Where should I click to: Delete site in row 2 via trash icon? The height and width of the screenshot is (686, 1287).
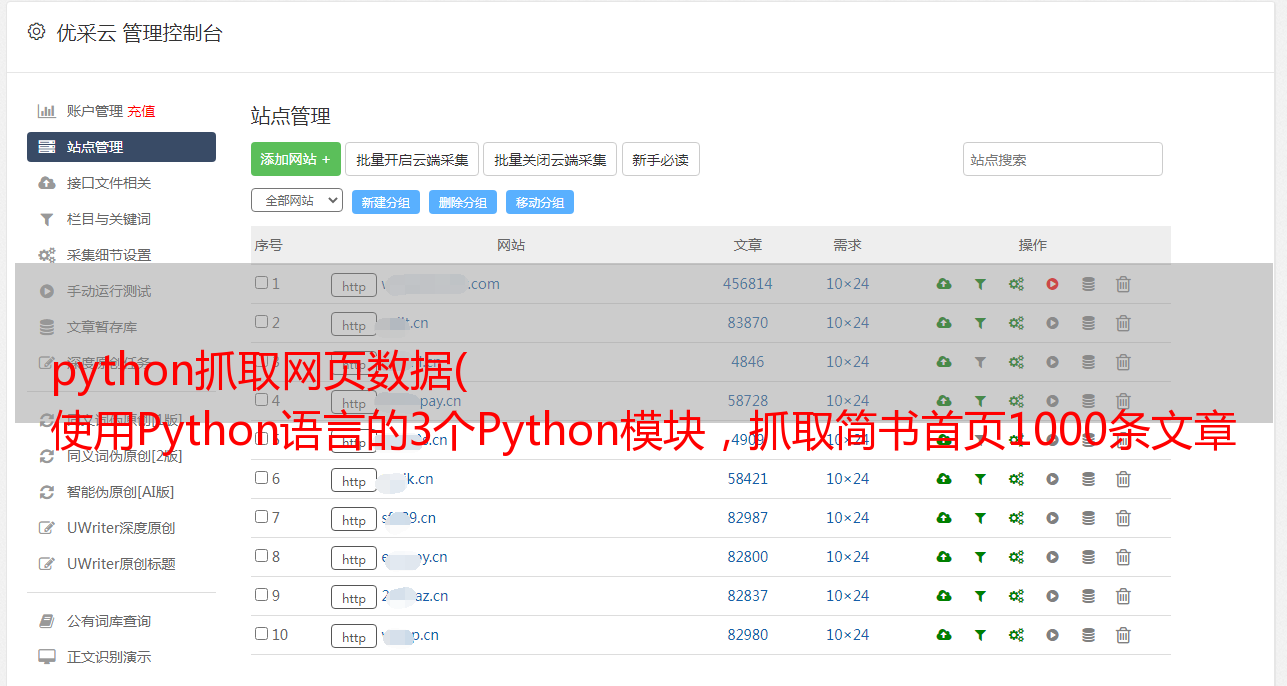(x=1123, y=323)
